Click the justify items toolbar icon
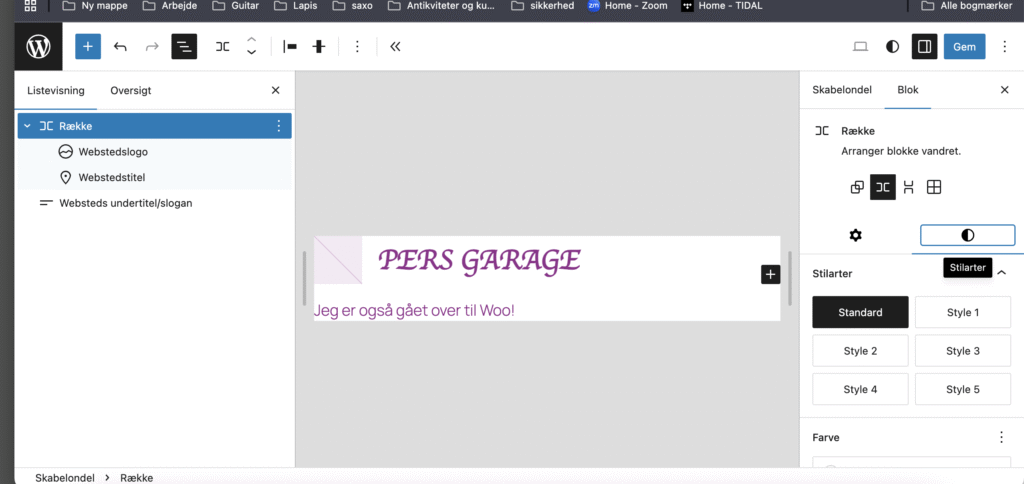This screenshot has width=1024, height=484. [290, 46]
